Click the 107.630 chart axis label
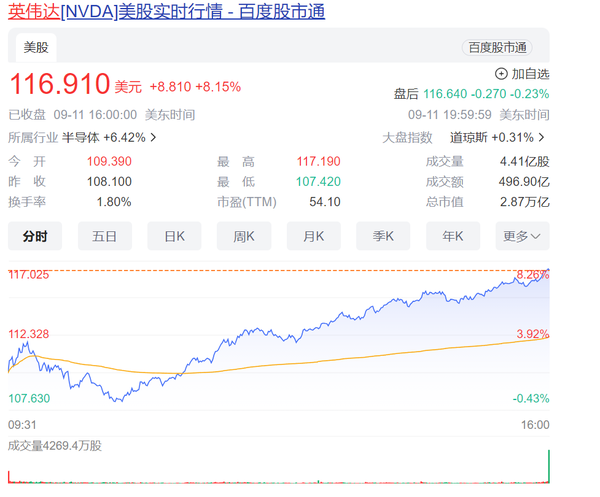 [29, 399]
